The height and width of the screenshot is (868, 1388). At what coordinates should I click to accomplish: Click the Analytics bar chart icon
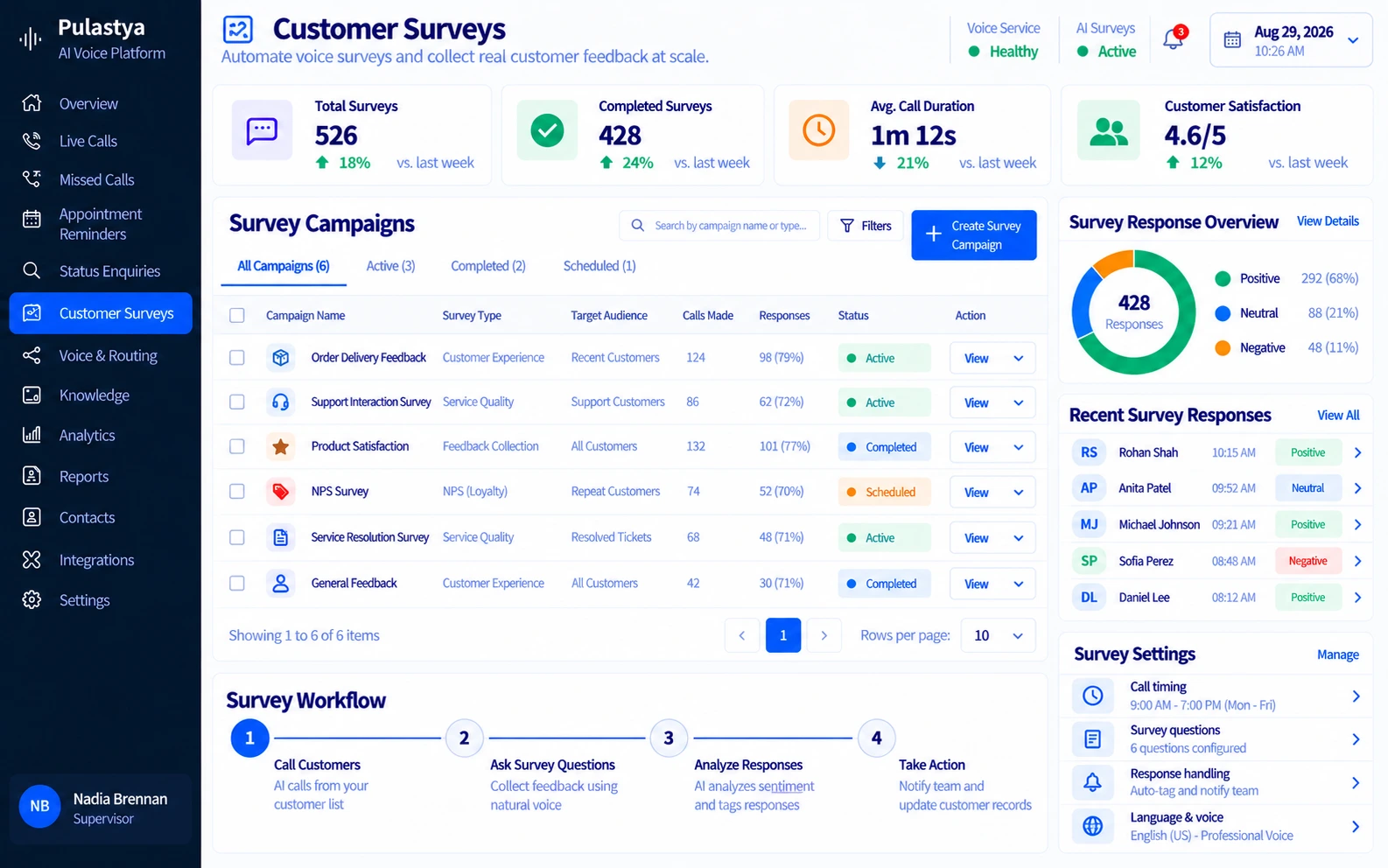pos(32,435)
